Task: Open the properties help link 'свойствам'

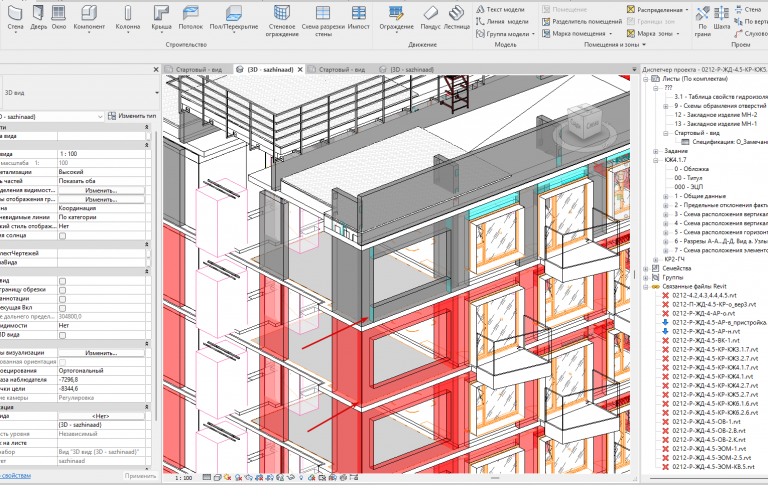Action: tap(16, 476)
